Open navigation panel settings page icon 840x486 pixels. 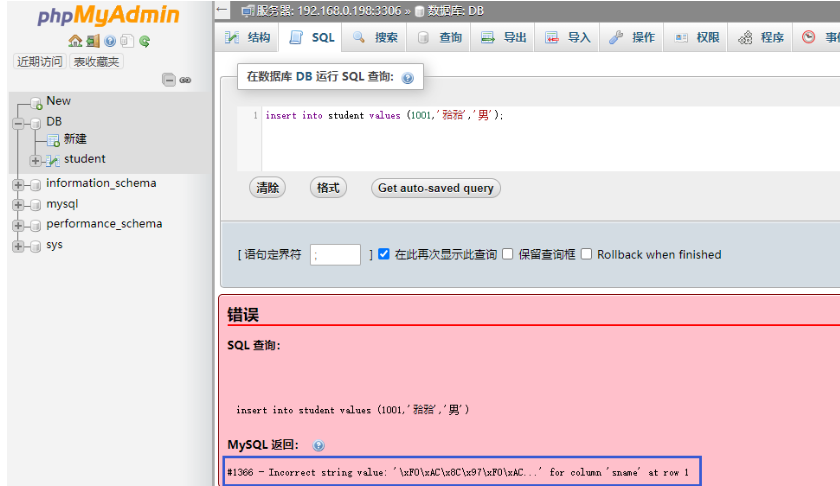point(127,41)
